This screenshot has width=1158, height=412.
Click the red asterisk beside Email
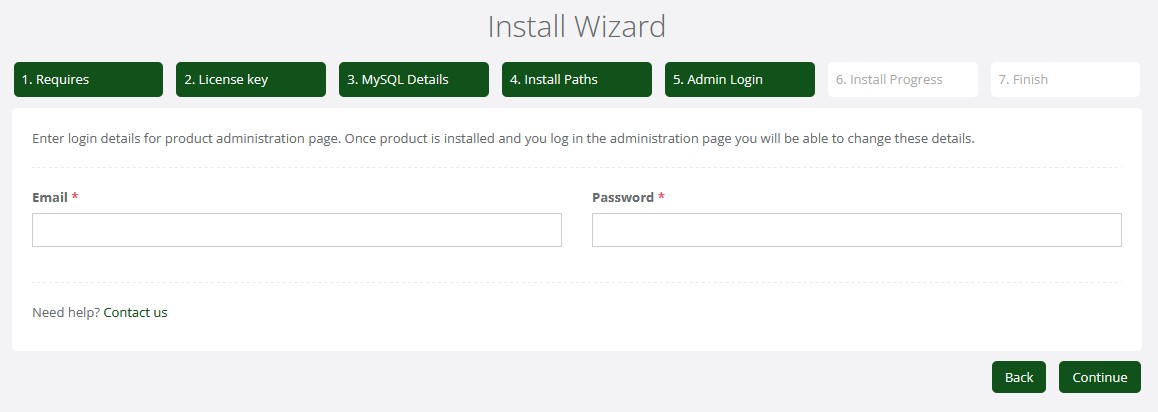tap(75, 197)
